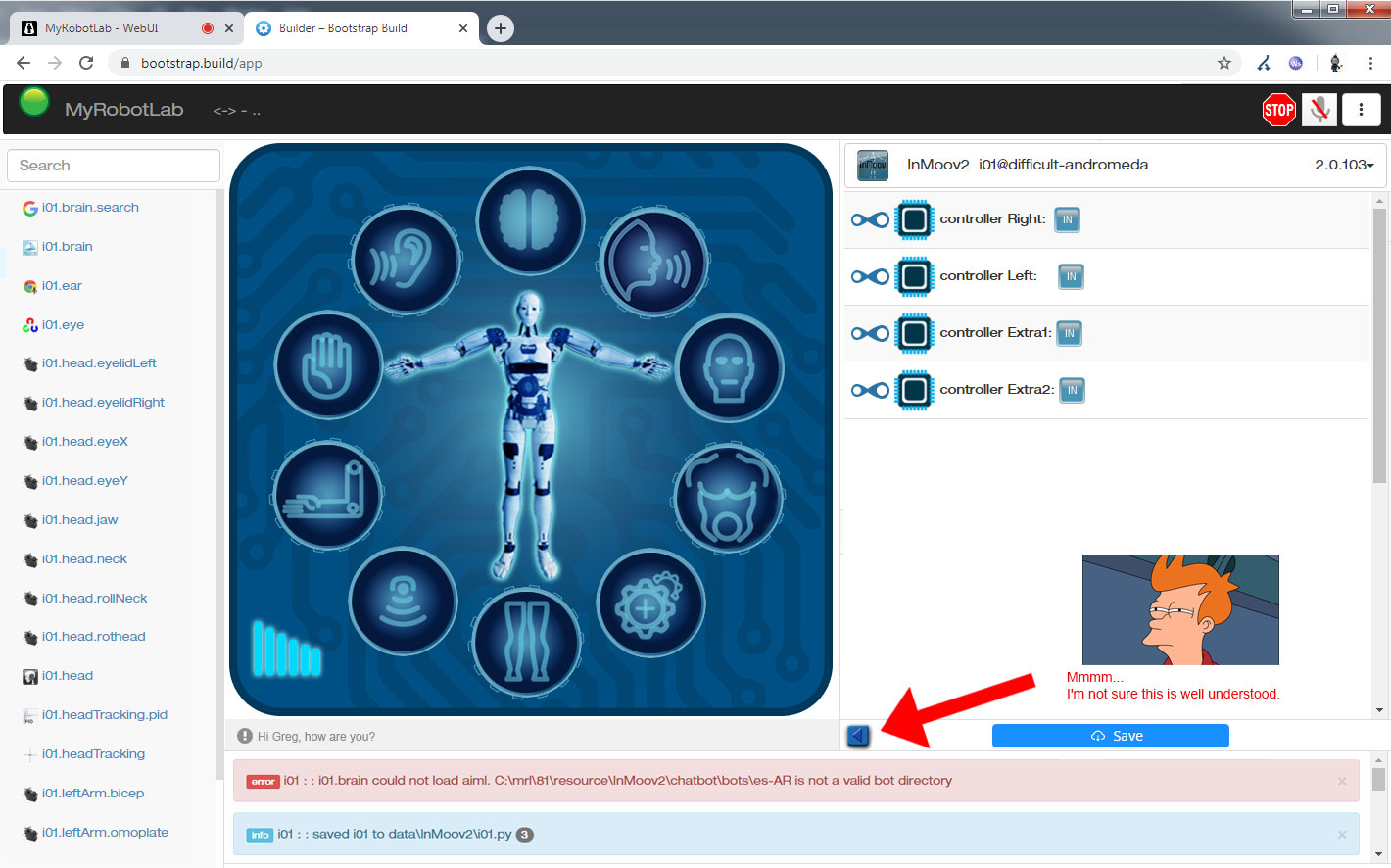Screen dimensions: 1391x868
Task: Switch to the MyRobotLab - WebUI browser tab
Action: [124, 28]
